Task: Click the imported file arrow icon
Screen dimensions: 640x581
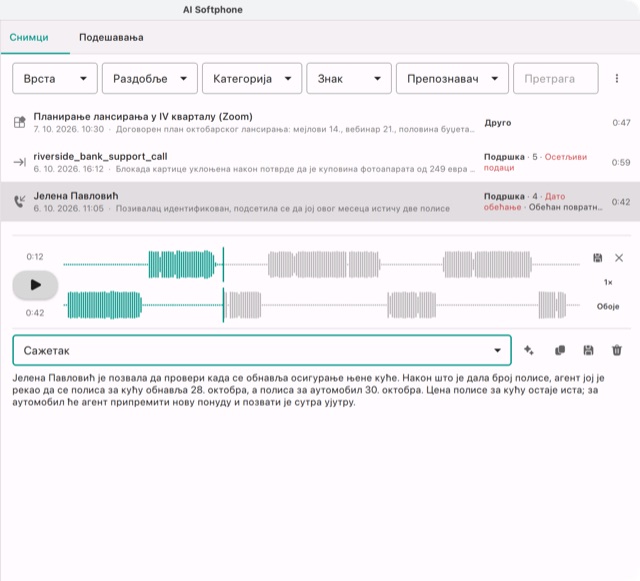Action: coord(20,162)
